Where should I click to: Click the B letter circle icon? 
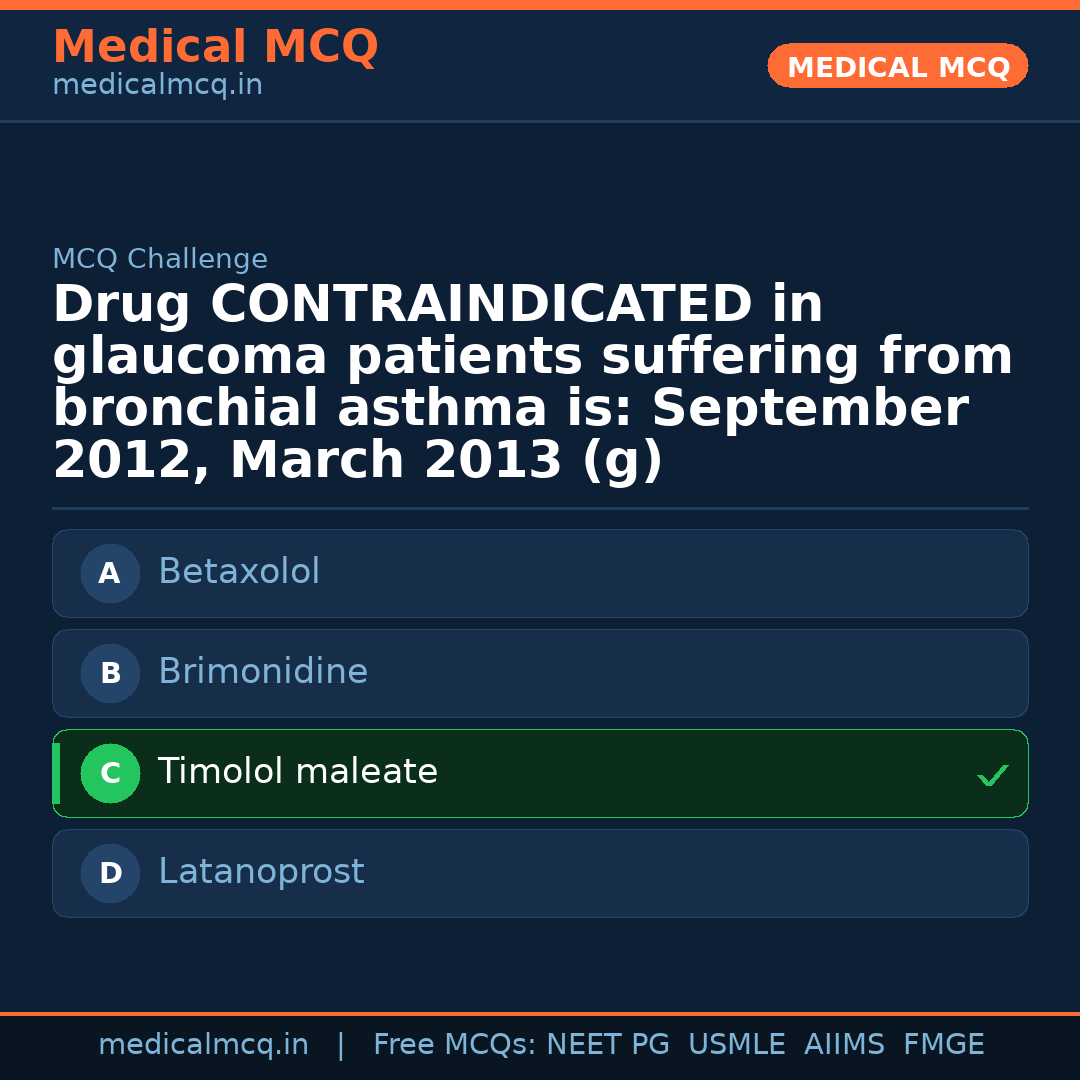110,674
